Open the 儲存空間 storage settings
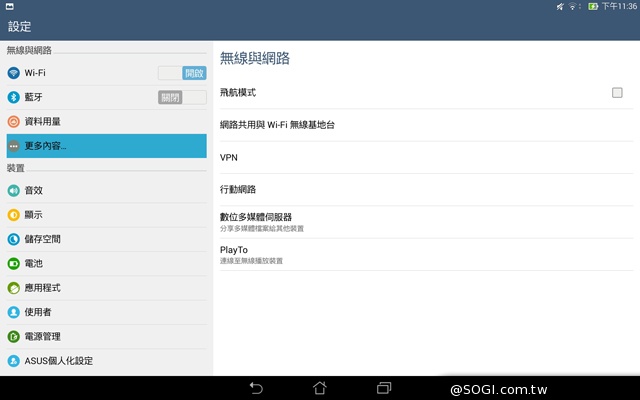 [107, 239]
